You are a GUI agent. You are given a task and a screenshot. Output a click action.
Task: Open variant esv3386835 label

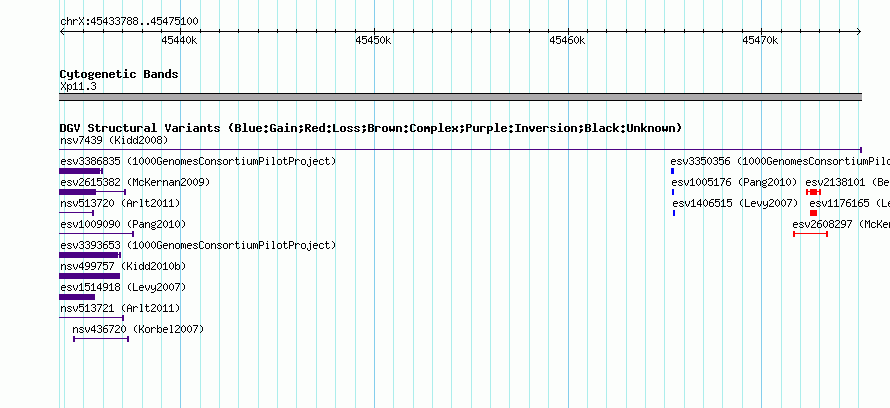click(198, 161)
